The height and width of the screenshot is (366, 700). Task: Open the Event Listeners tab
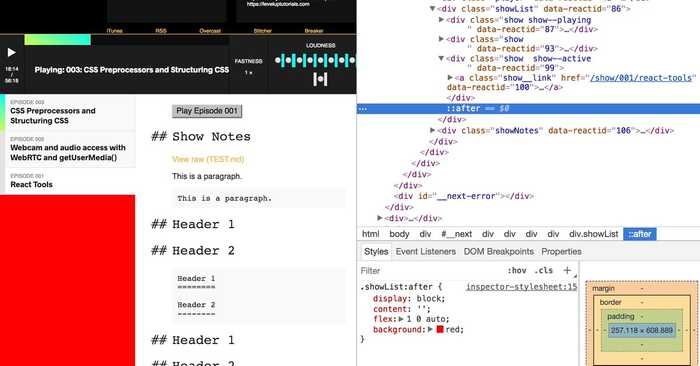[x=425, y=252]
